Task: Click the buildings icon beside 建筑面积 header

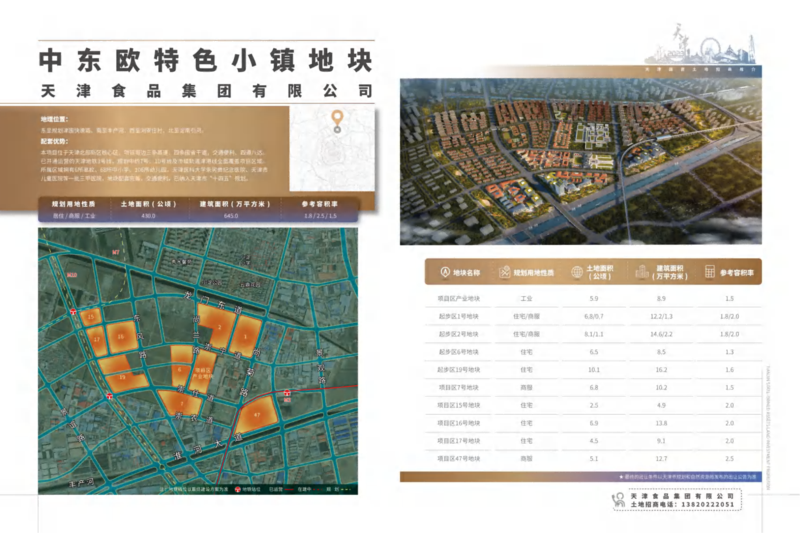Action: (642, 272)
